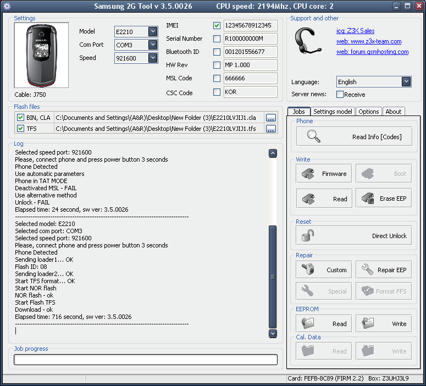Click the Card: FEFB-8C89 status text

click(326, 379)
